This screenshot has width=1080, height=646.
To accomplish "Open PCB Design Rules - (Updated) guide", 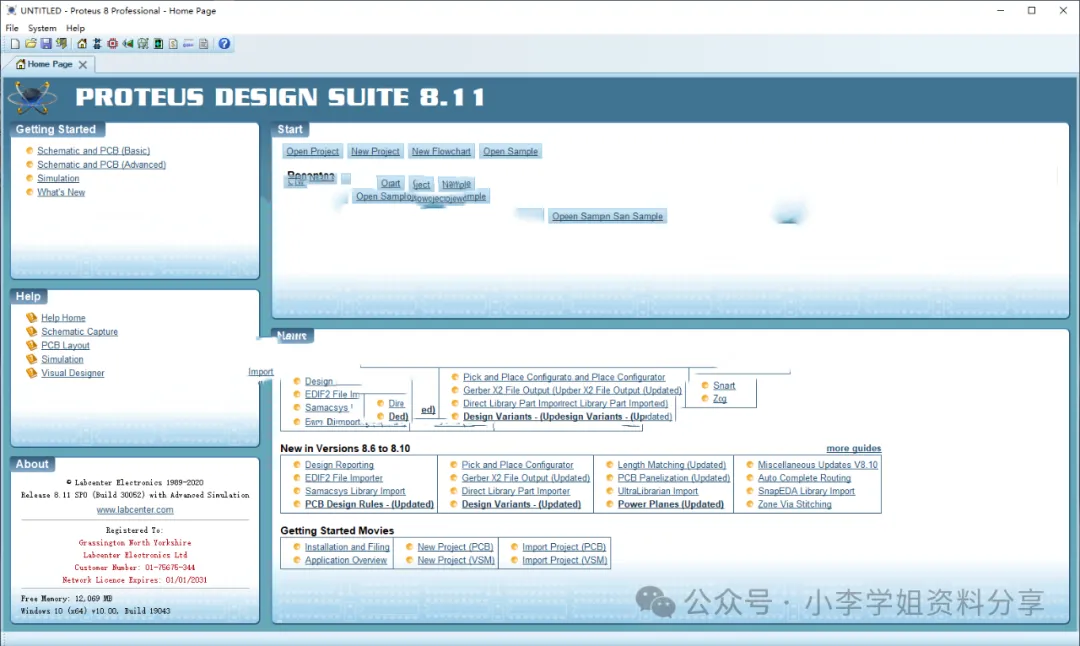I will tap(369, 504).
